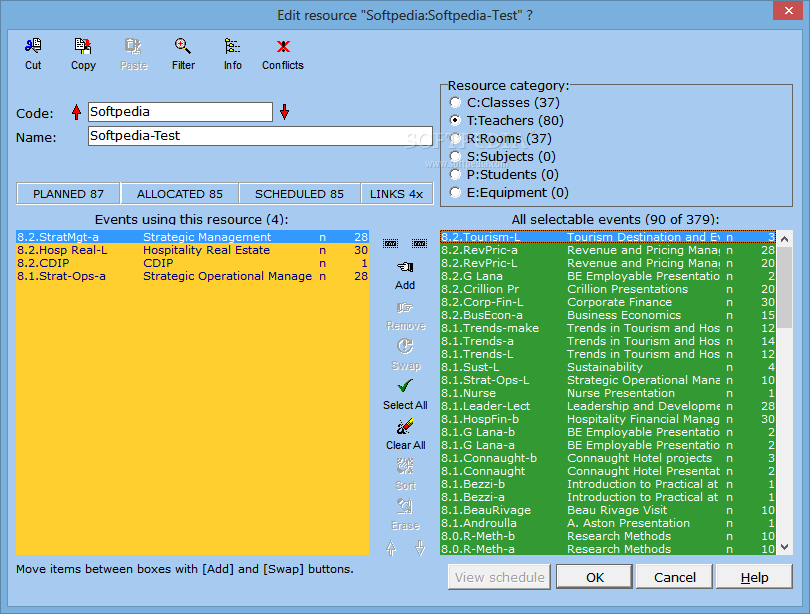Select the E:Equipment (0) category

point(455,193)
